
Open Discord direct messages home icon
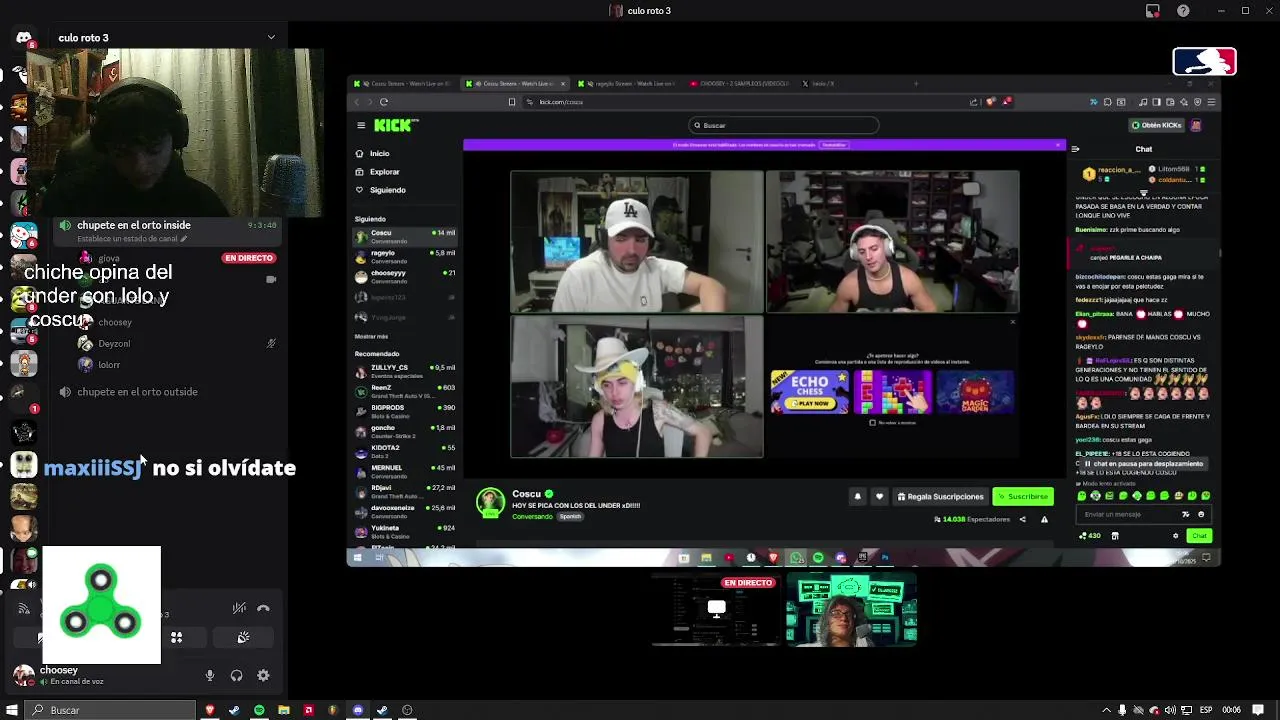click(x=23, y=38)
